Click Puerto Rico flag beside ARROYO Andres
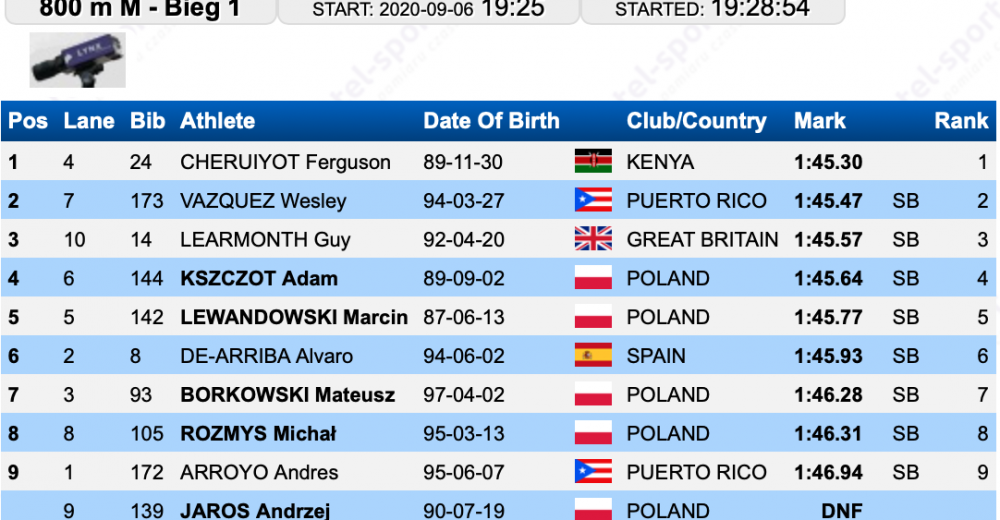 tap(593, 472)
